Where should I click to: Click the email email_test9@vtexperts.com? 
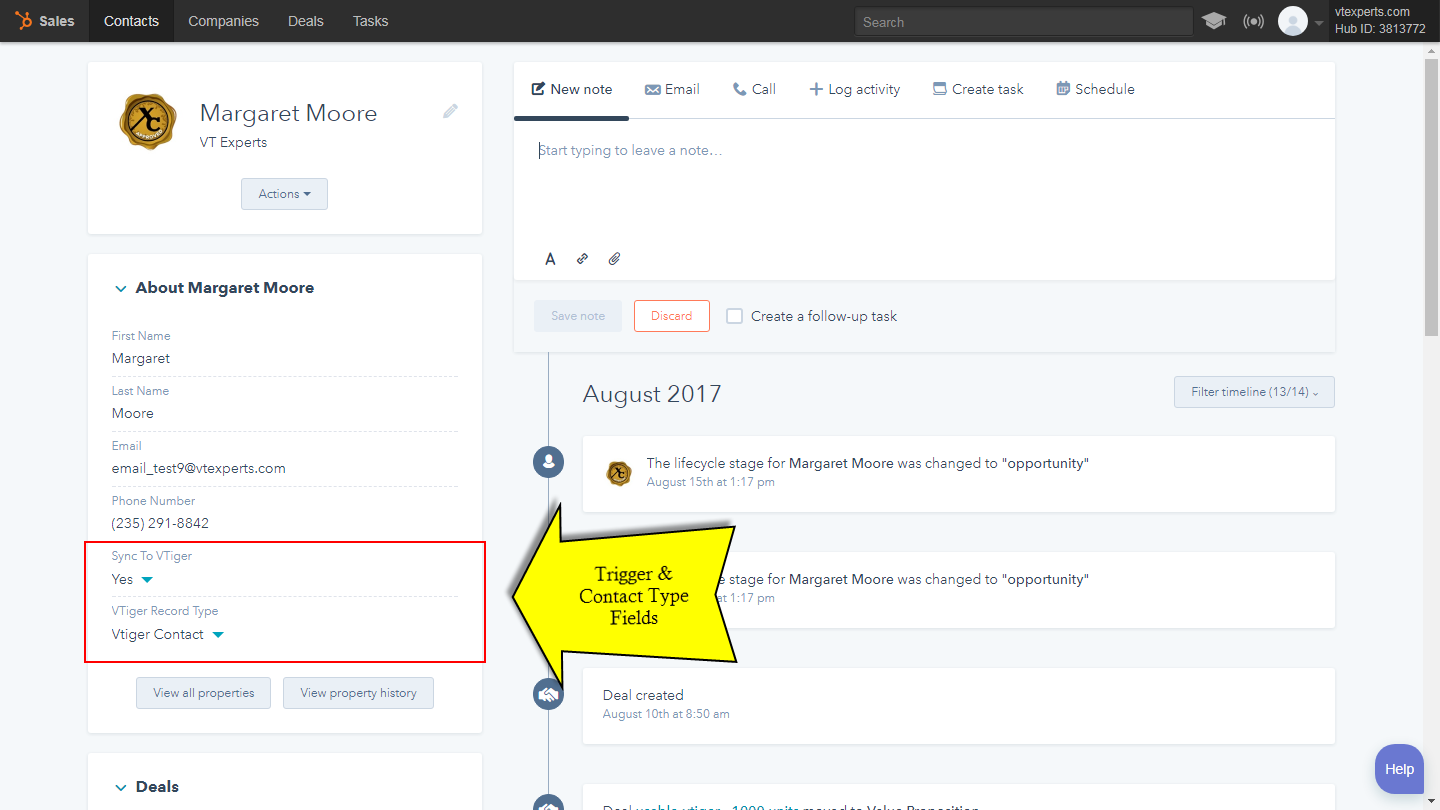pos(199,468)
